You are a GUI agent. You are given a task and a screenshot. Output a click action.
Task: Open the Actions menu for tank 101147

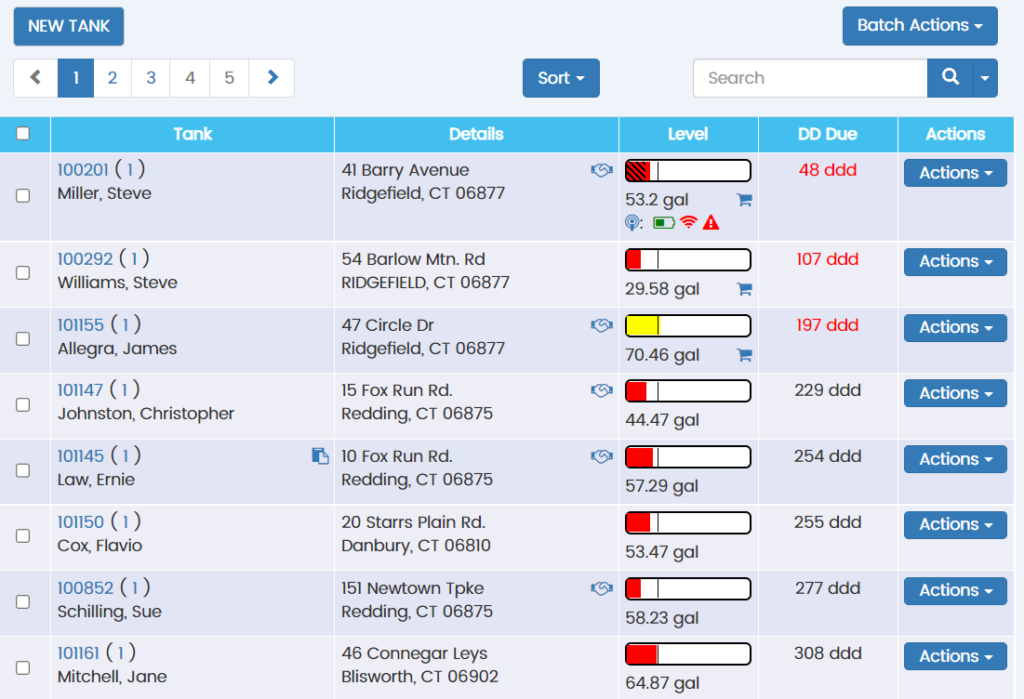pyautogui.click(x=955, y=393)
